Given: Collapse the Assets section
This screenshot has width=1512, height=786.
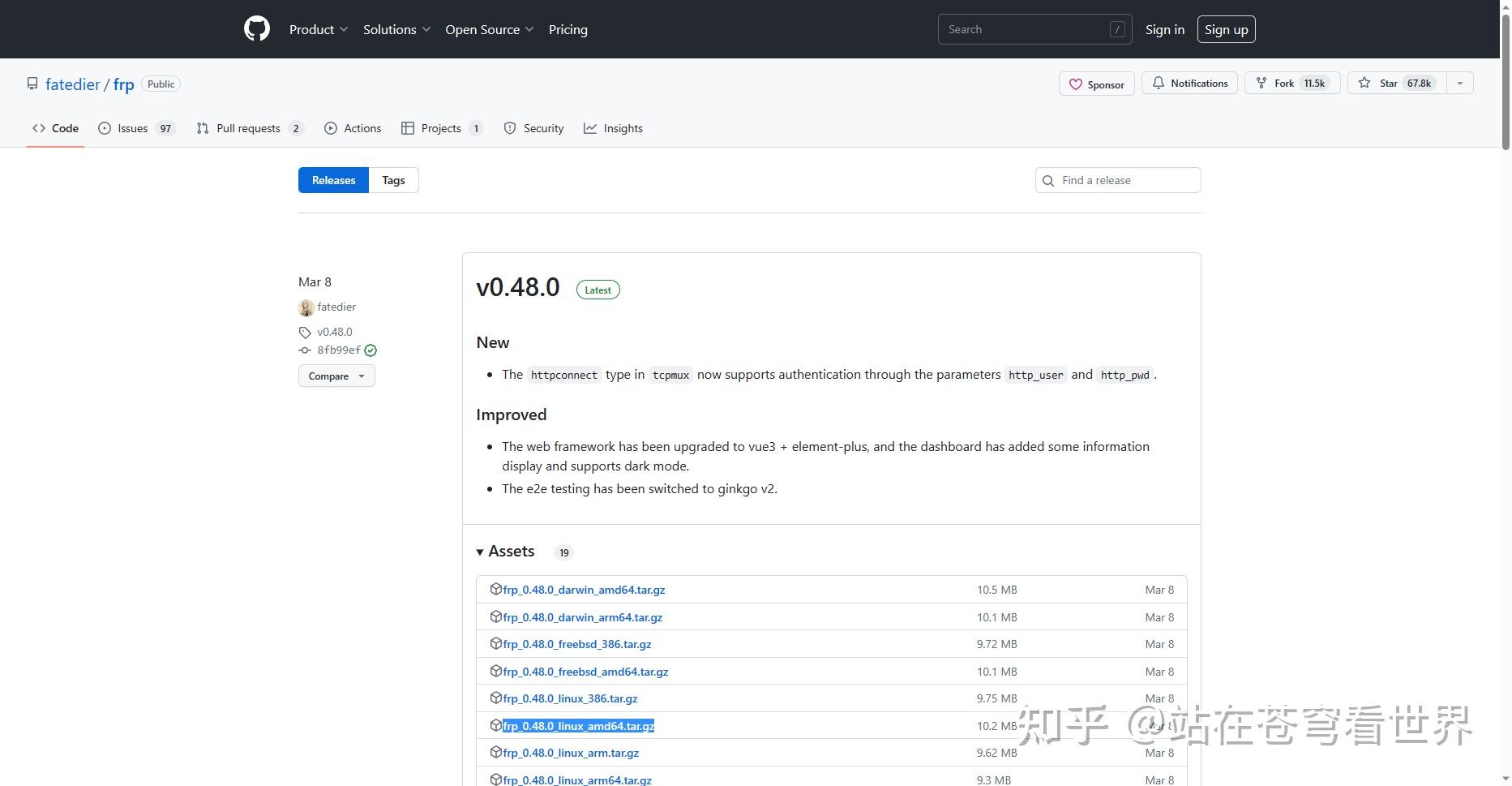Looking at the screenshot, I should coord(505,552).
